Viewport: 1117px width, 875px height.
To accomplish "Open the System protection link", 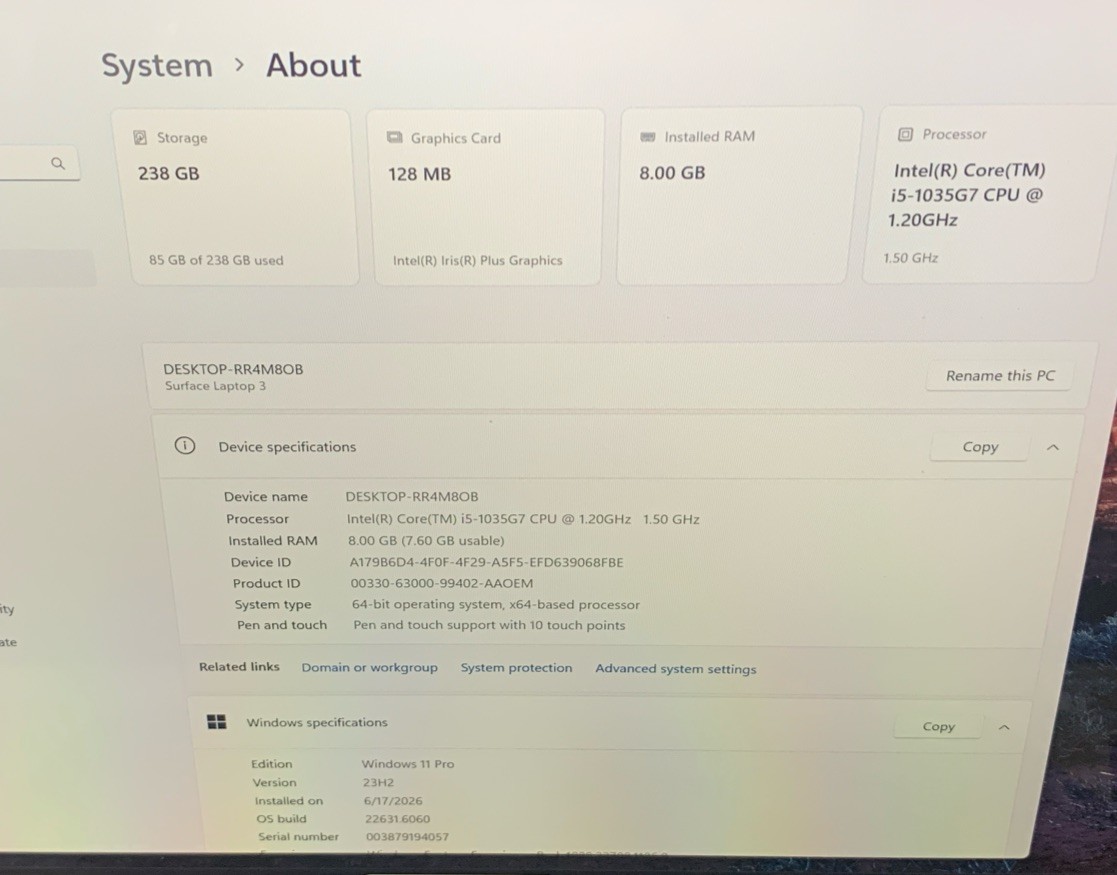I will click(516, 668).
